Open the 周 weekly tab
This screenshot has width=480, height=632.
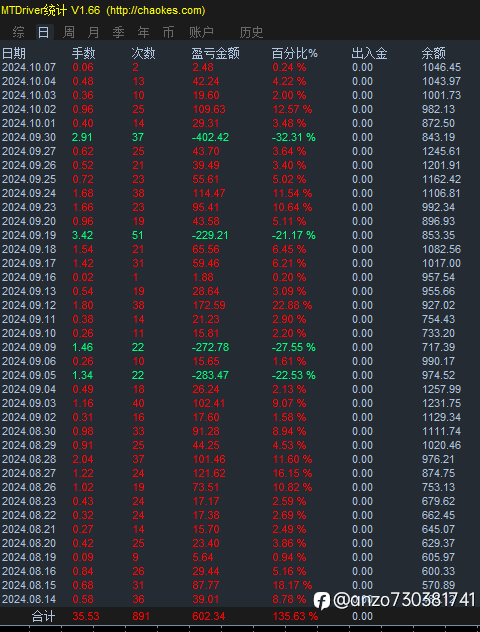pyautogui.click(x=69, y=32)
